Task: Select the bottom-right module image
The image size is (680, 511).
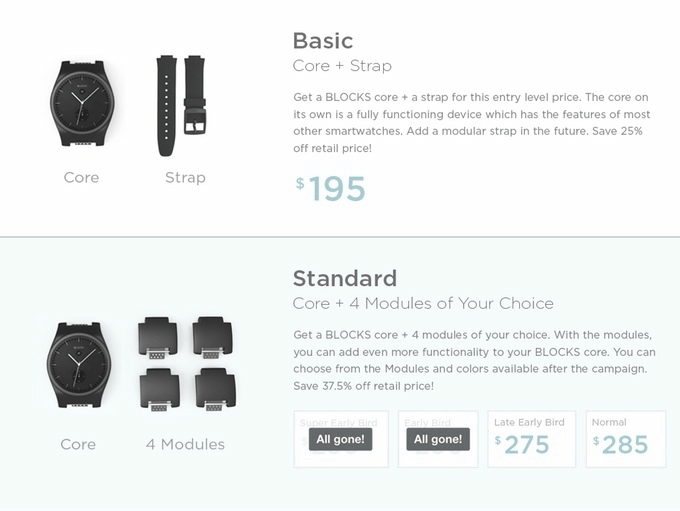Action: 216,390
